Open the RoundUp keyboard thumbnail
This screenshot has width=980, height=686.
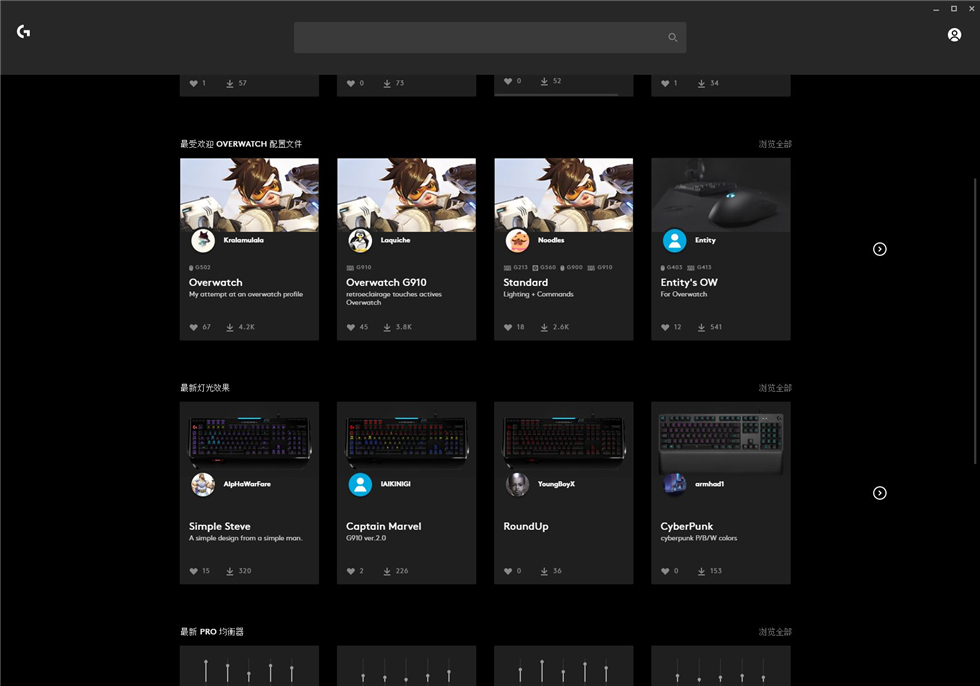tap(564, 439)
